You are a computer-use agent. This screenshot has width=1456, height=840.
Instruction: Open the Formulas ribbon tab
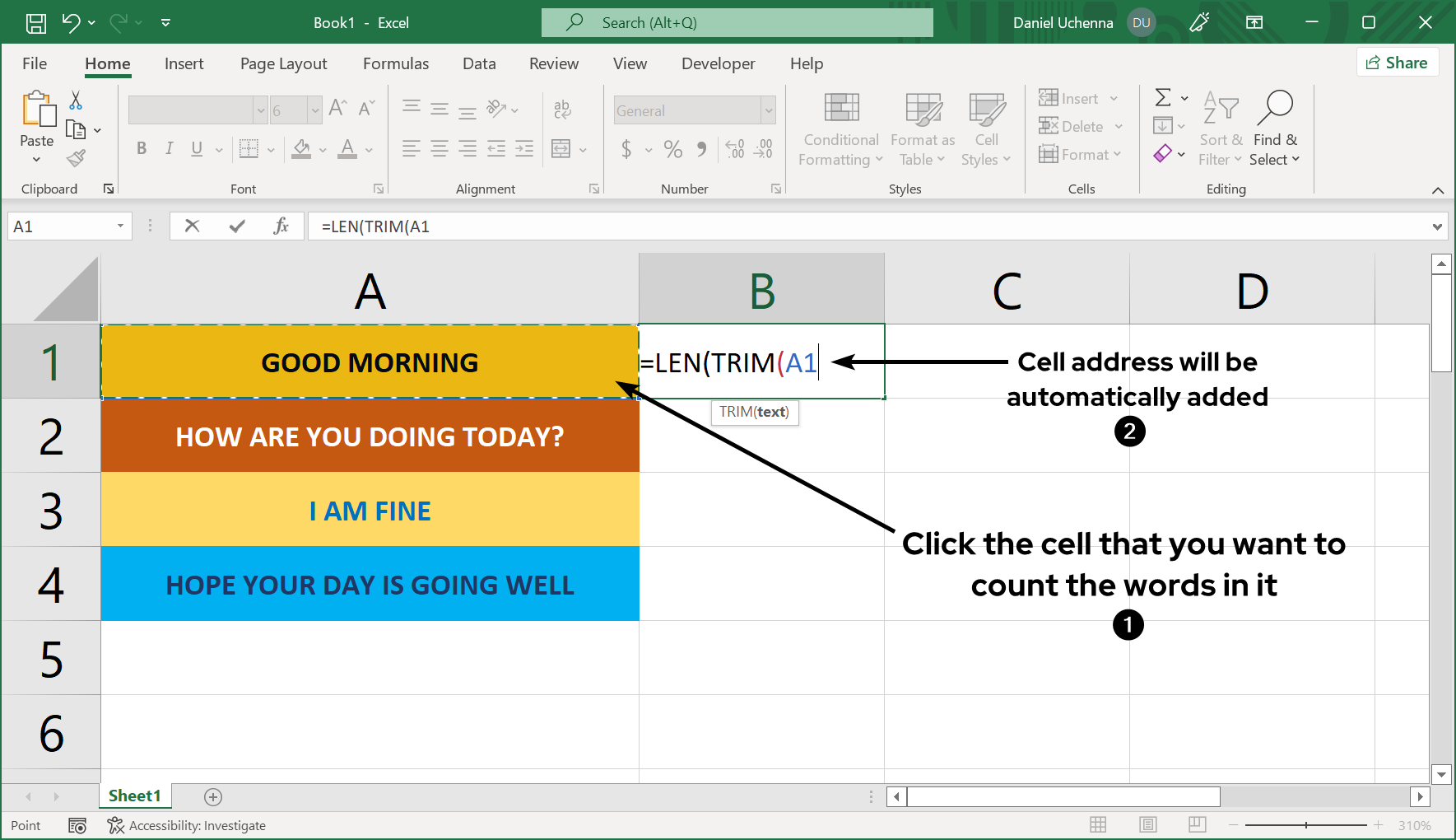point(396,63)
